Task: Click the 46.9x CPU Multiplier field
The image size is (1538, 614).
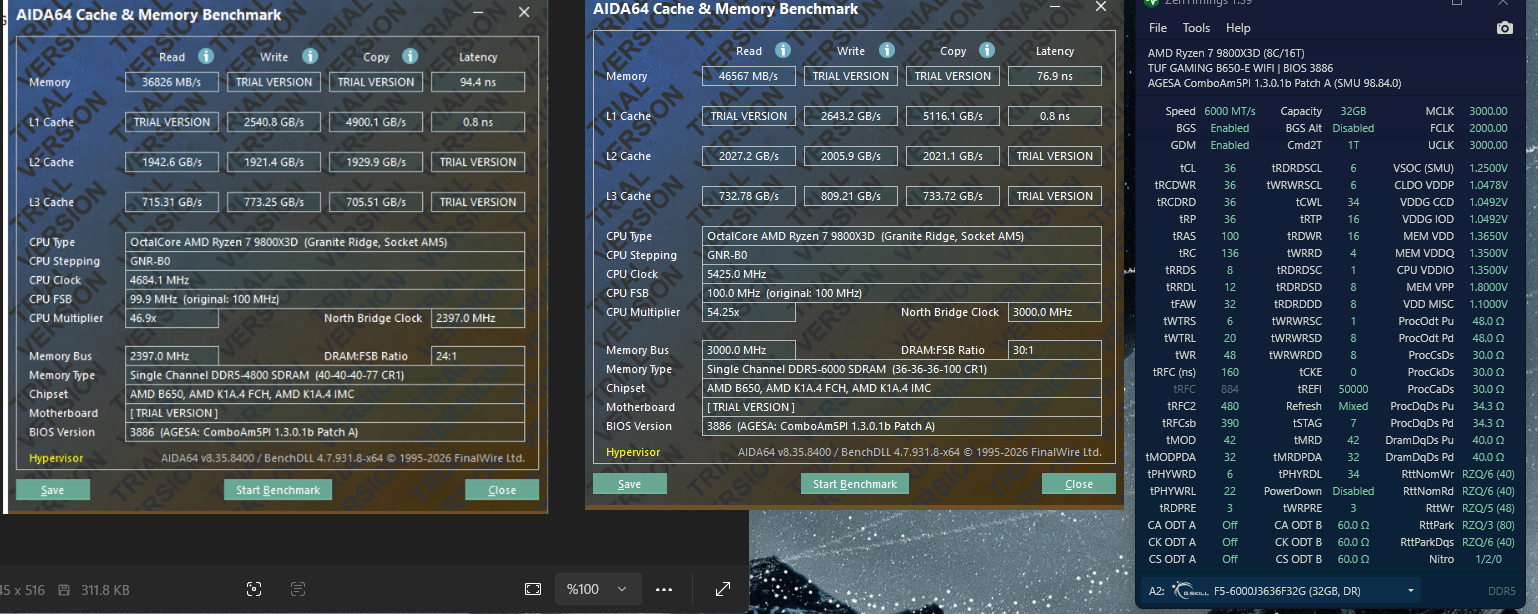Action: click(172, 318)
